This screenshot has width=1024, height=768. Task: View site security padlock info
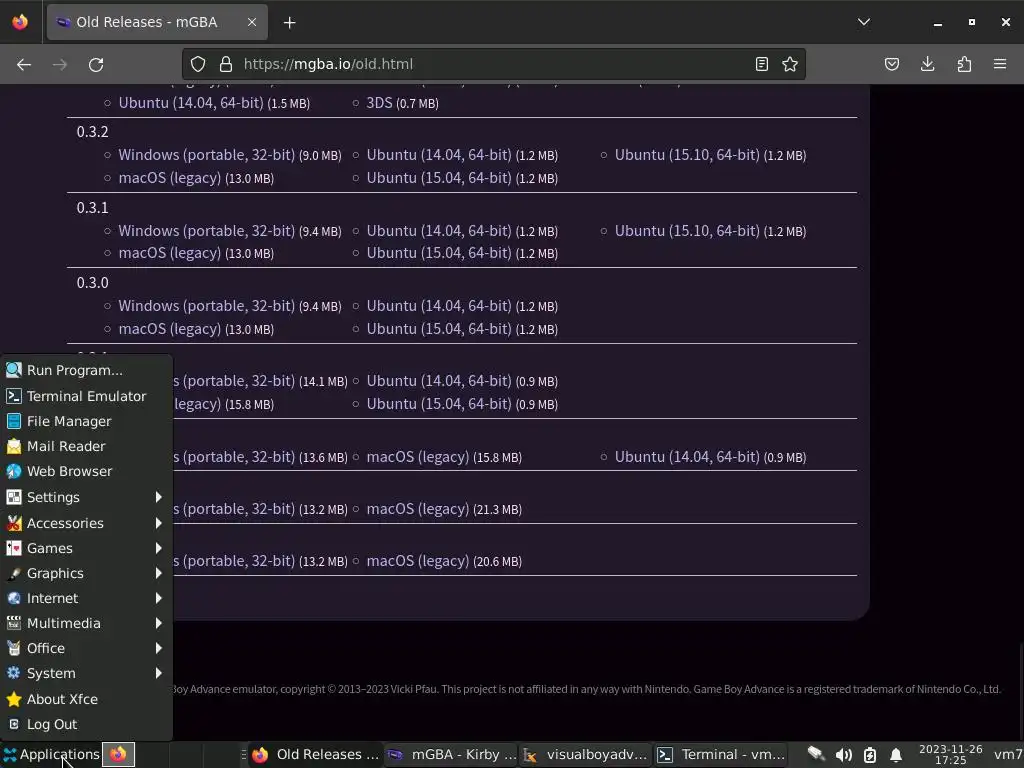click(x=226, y=64)
